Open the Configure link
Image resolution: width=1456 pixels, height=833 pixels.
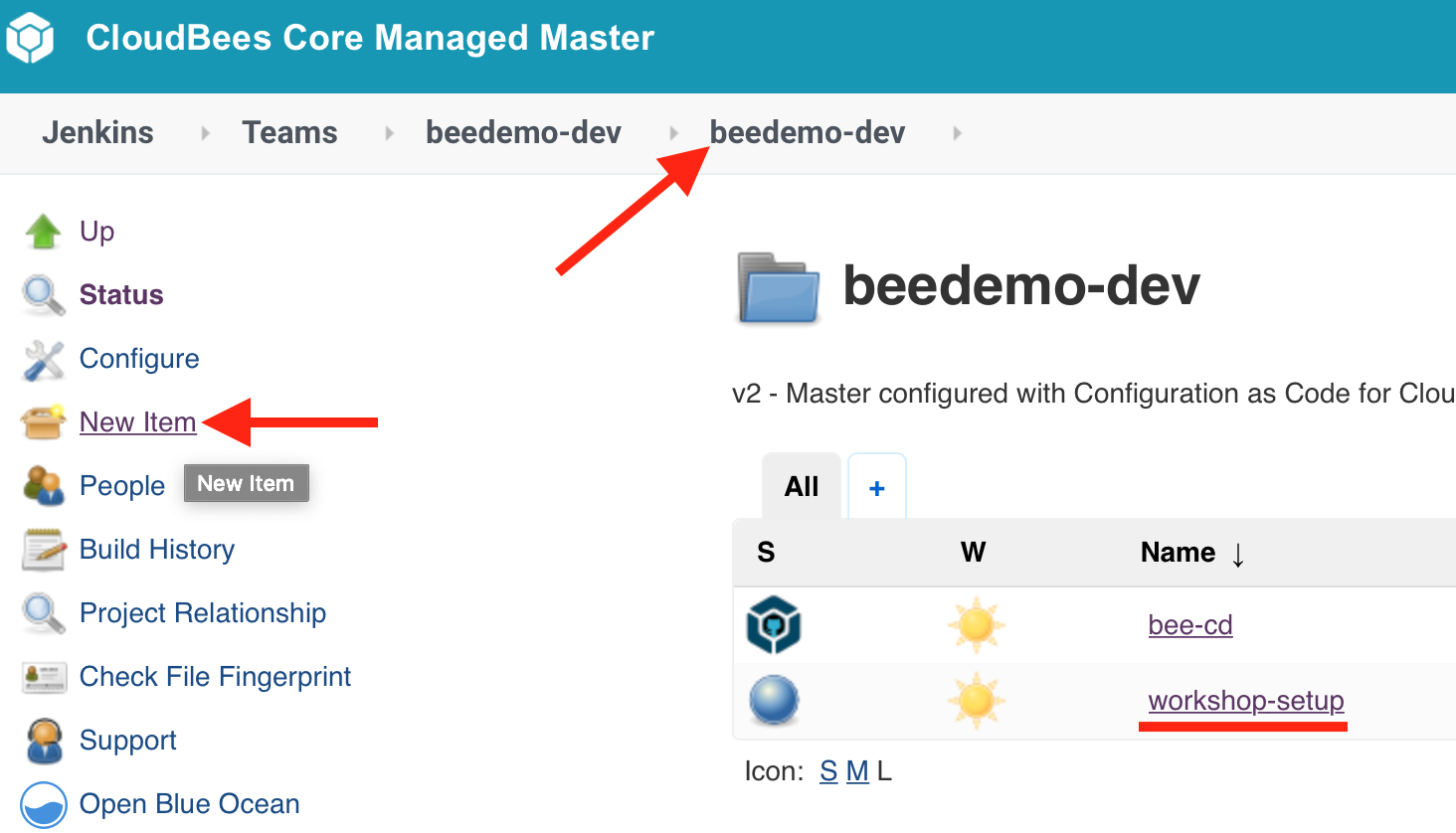pyautogui.click(x=139, y=359)
